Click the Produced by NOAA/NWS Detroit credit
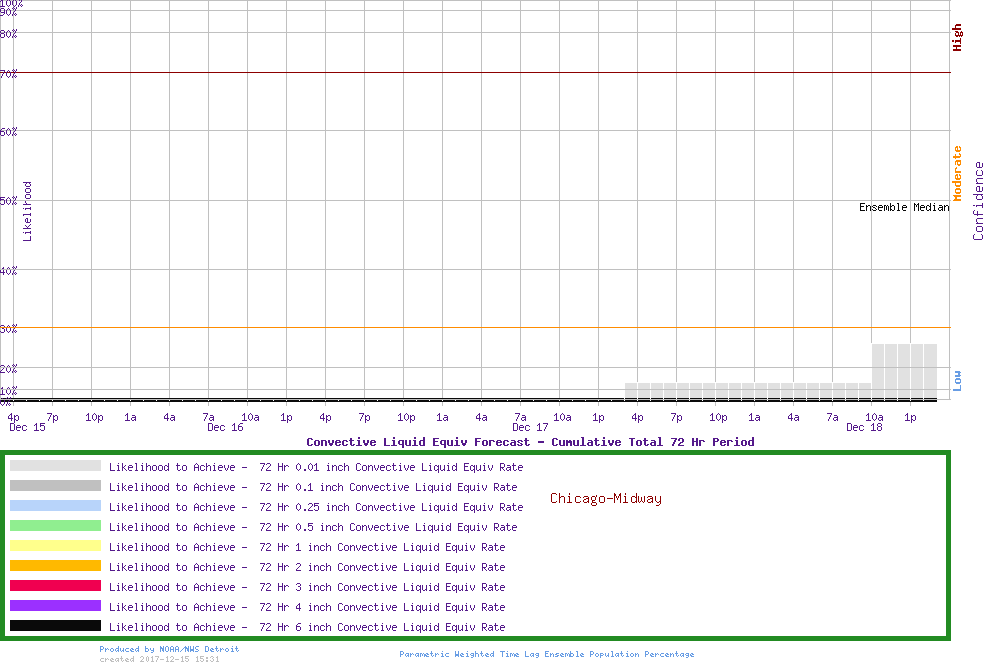Viewport: 1000px width, 670px height. click(169, 649)
